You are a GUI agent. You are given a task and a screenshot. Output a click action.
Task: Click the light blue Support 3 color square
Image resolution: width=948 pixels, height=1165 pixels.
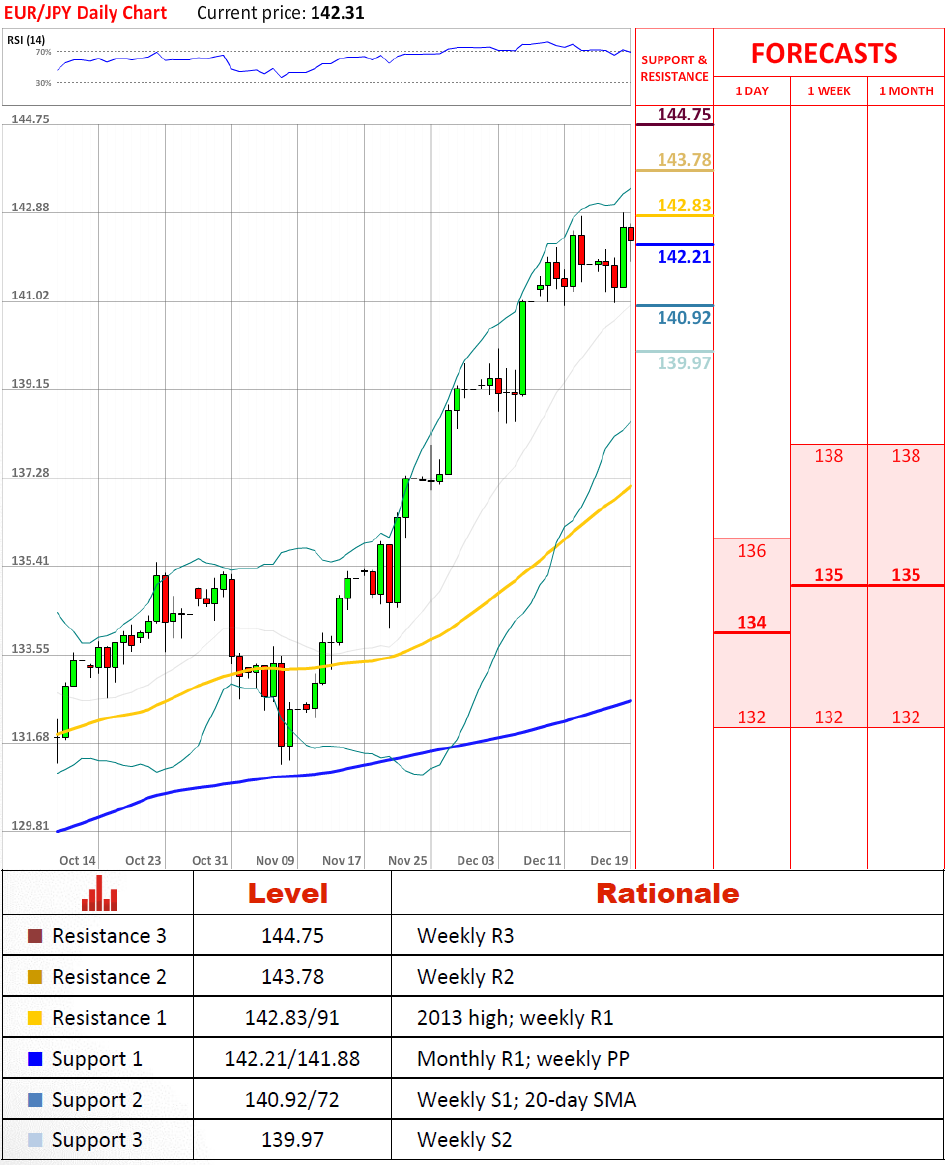click(35, 1140)
